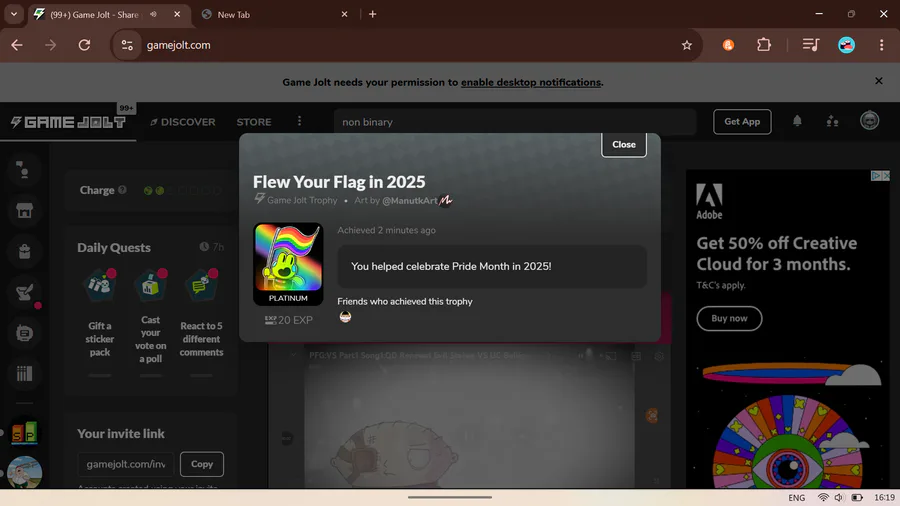Open the Chrome profile avatar
900x506 pixels.
(846, 45)
